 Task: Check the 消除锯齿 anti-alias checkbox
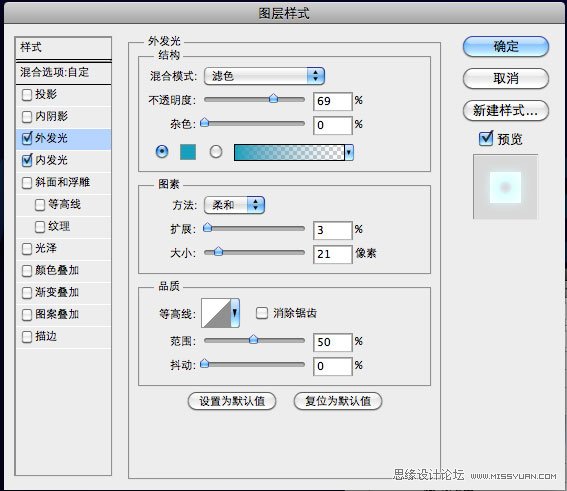click(262, 313)
